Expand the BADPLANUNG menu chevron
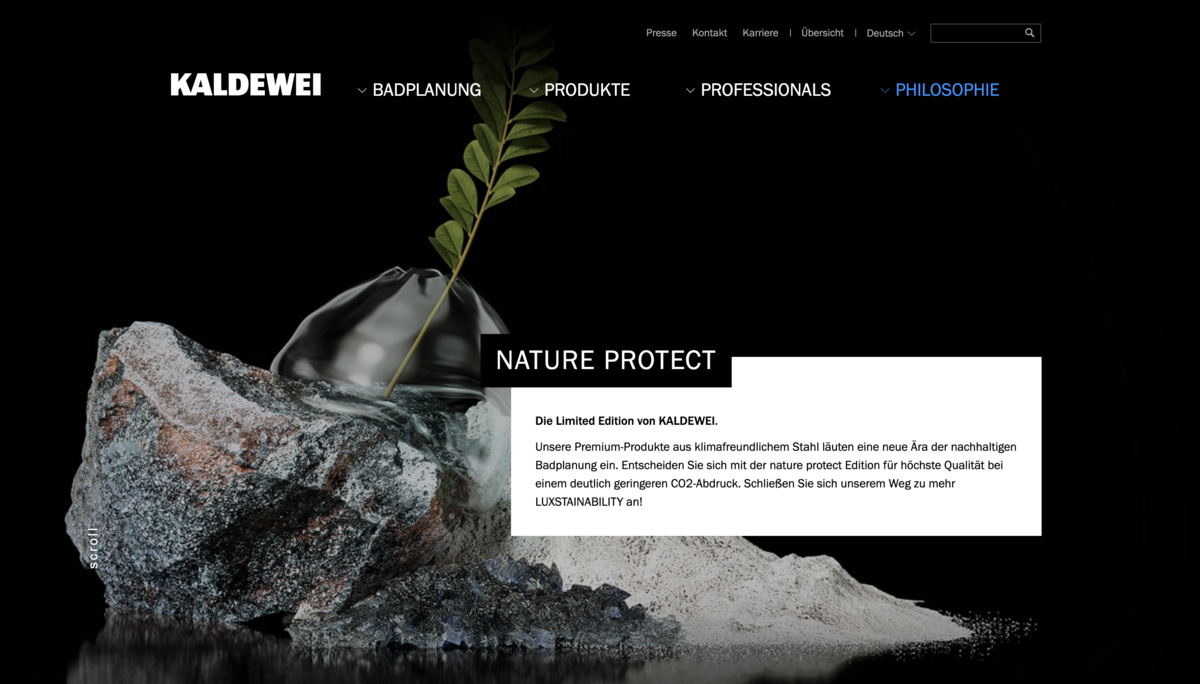The height and width of the screenshot is (684, 1200). coord(362,91)
